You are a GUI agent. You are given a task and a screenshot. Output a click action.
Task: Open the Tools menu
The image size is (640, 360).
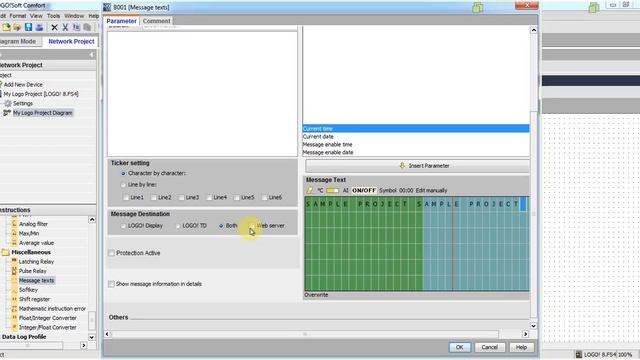53,16
